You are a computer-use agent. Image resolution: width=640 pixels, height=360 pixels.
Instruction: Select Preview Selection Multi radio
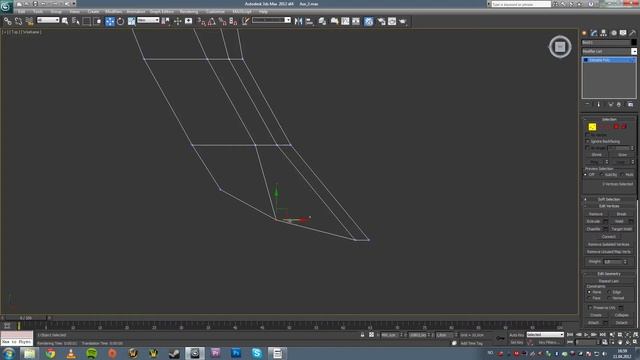point(622,175)
